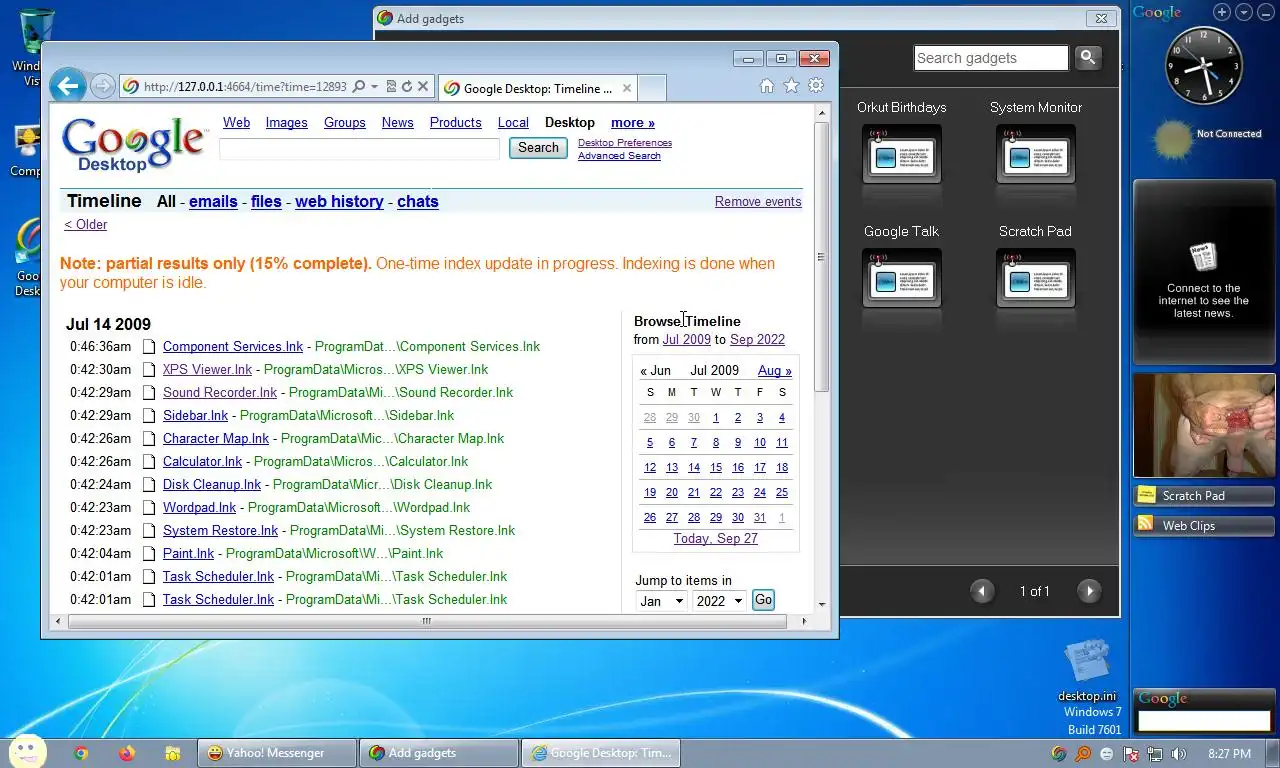Screen dimensions: 1280x768
Task: Open Favorites star icon
Action: pyautogui.click(x=791, y=86)
